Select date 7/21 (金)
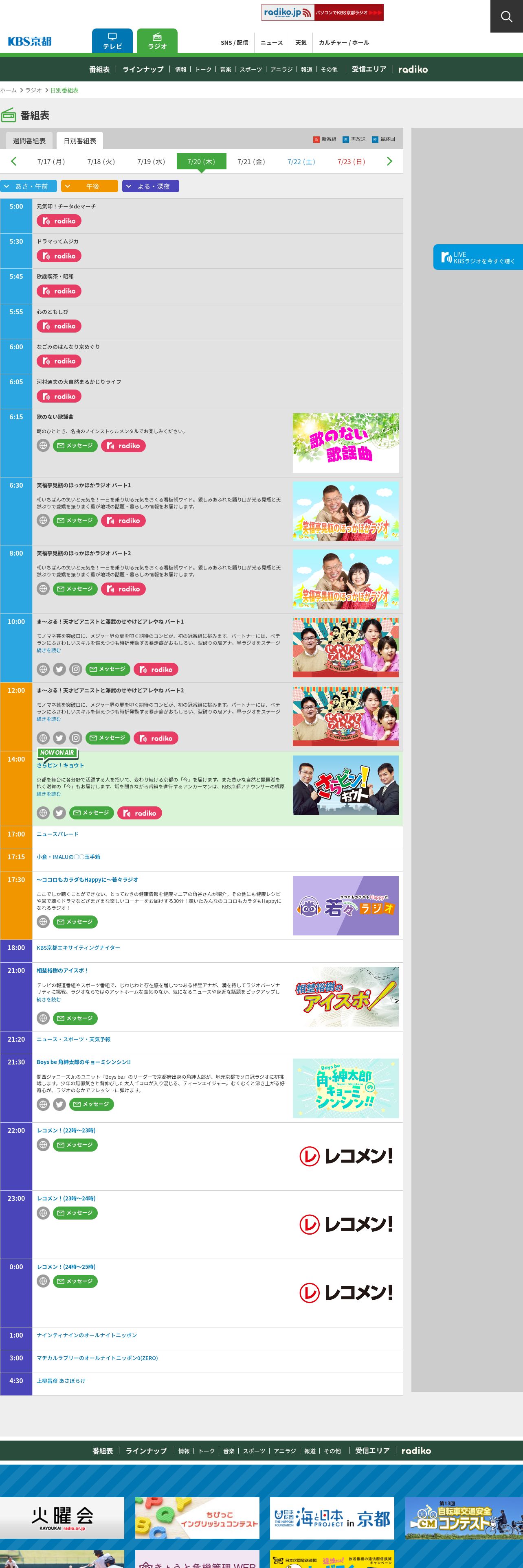 [x=251, y=161]
